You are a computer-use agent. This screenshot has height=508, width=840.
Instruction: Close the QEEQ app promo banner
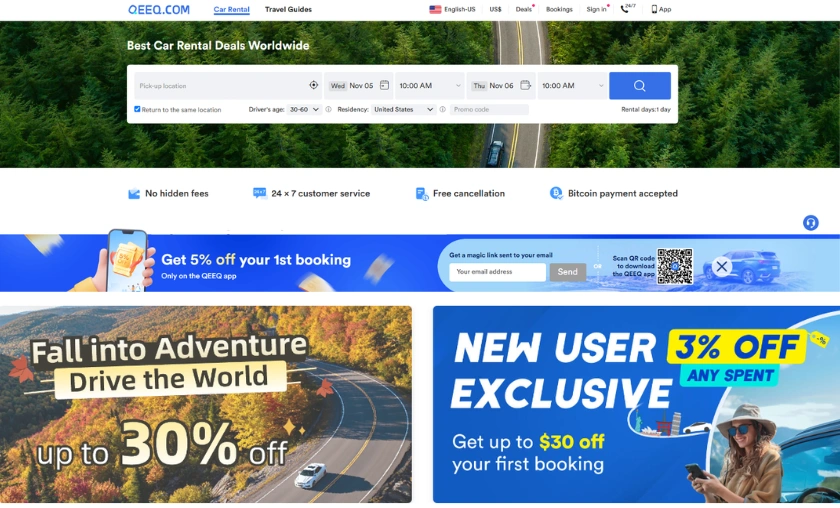click(x=722, y=266)
